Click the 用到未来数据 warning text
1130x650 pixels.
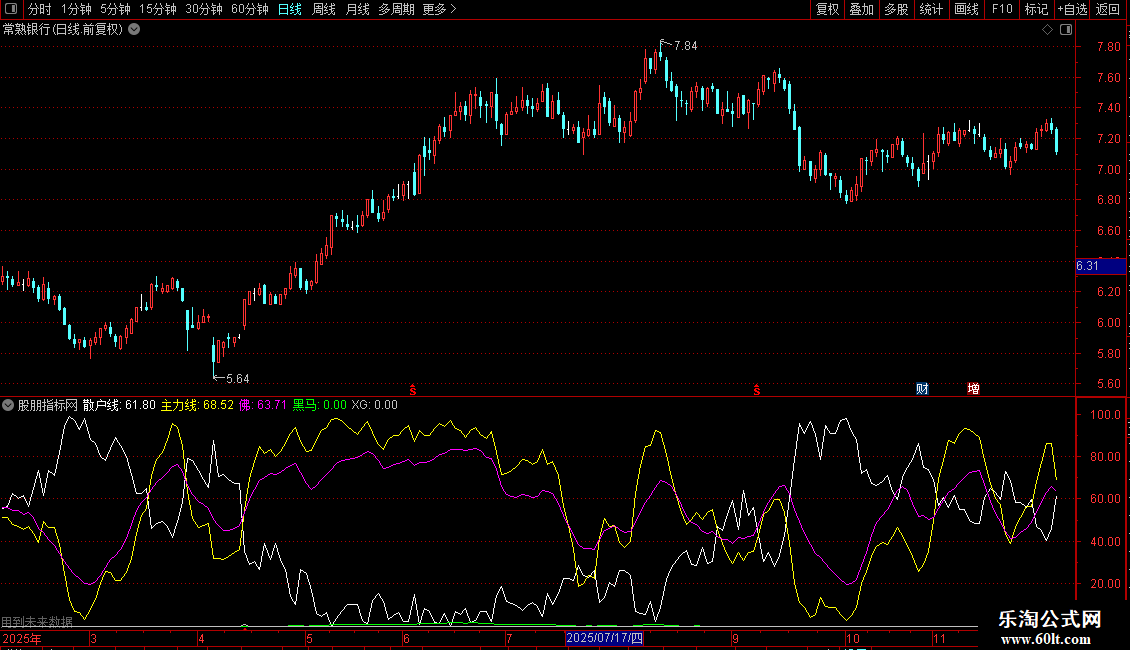pos(37,622)
